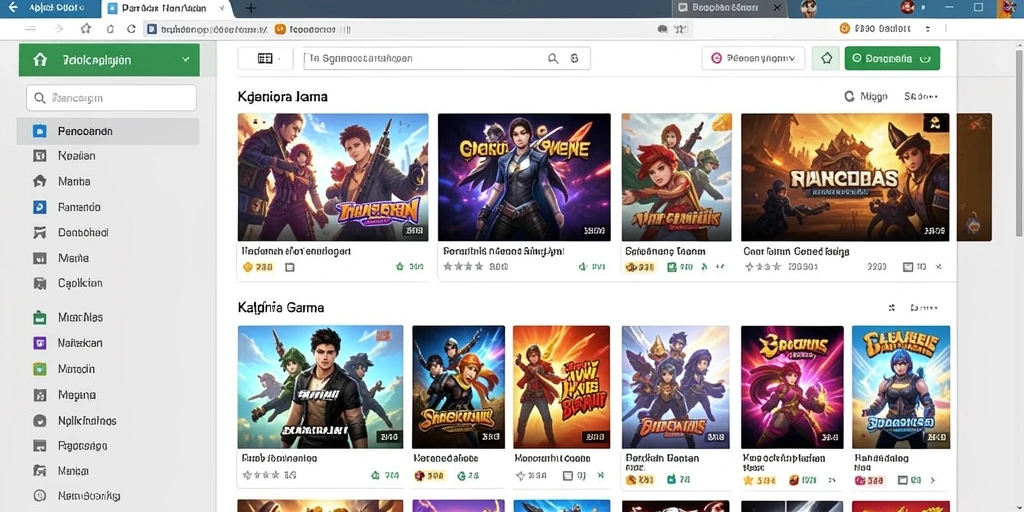Select the purple Nañakan sidebar icon
Screen dimensions: 1024x512
coord(39,343)
